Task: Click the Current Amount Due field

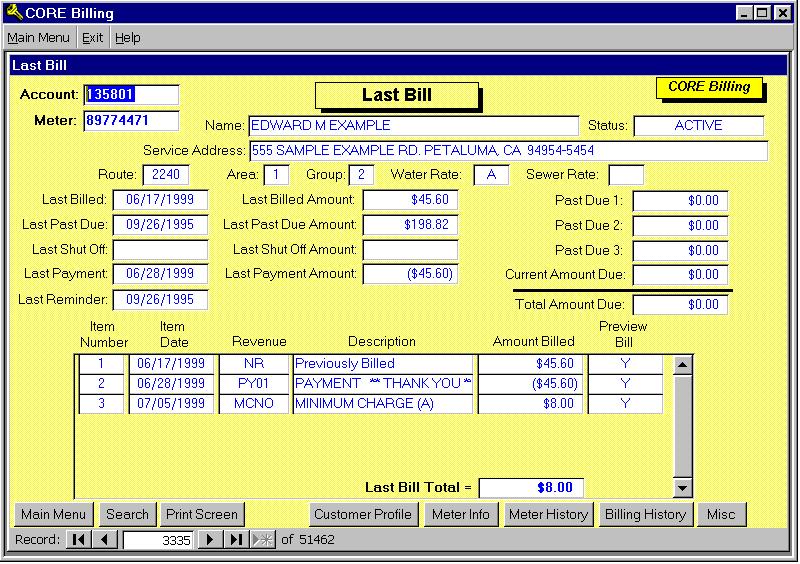Action: click(x=680, y=275)
